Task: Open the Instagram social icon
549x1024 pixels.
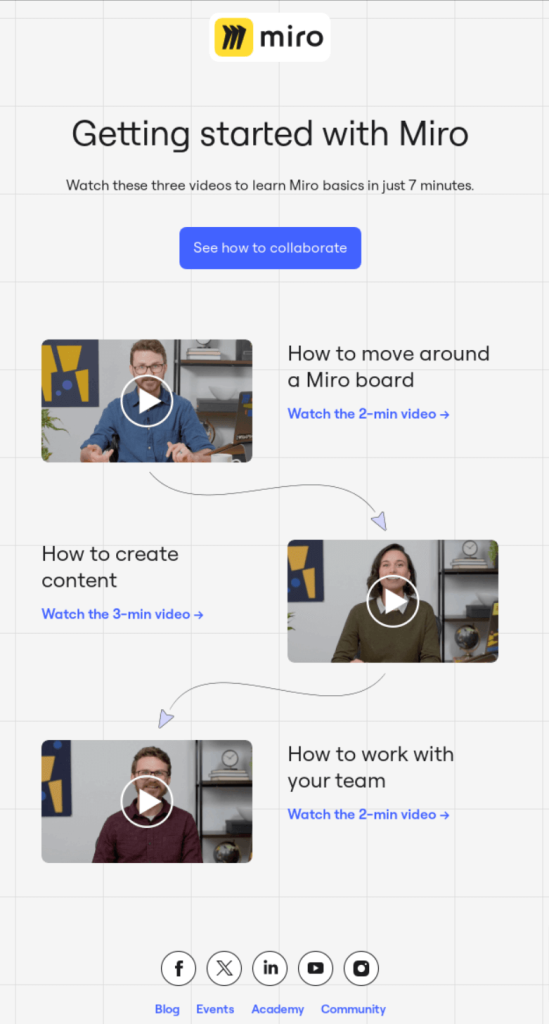Action: click(361, 968)
